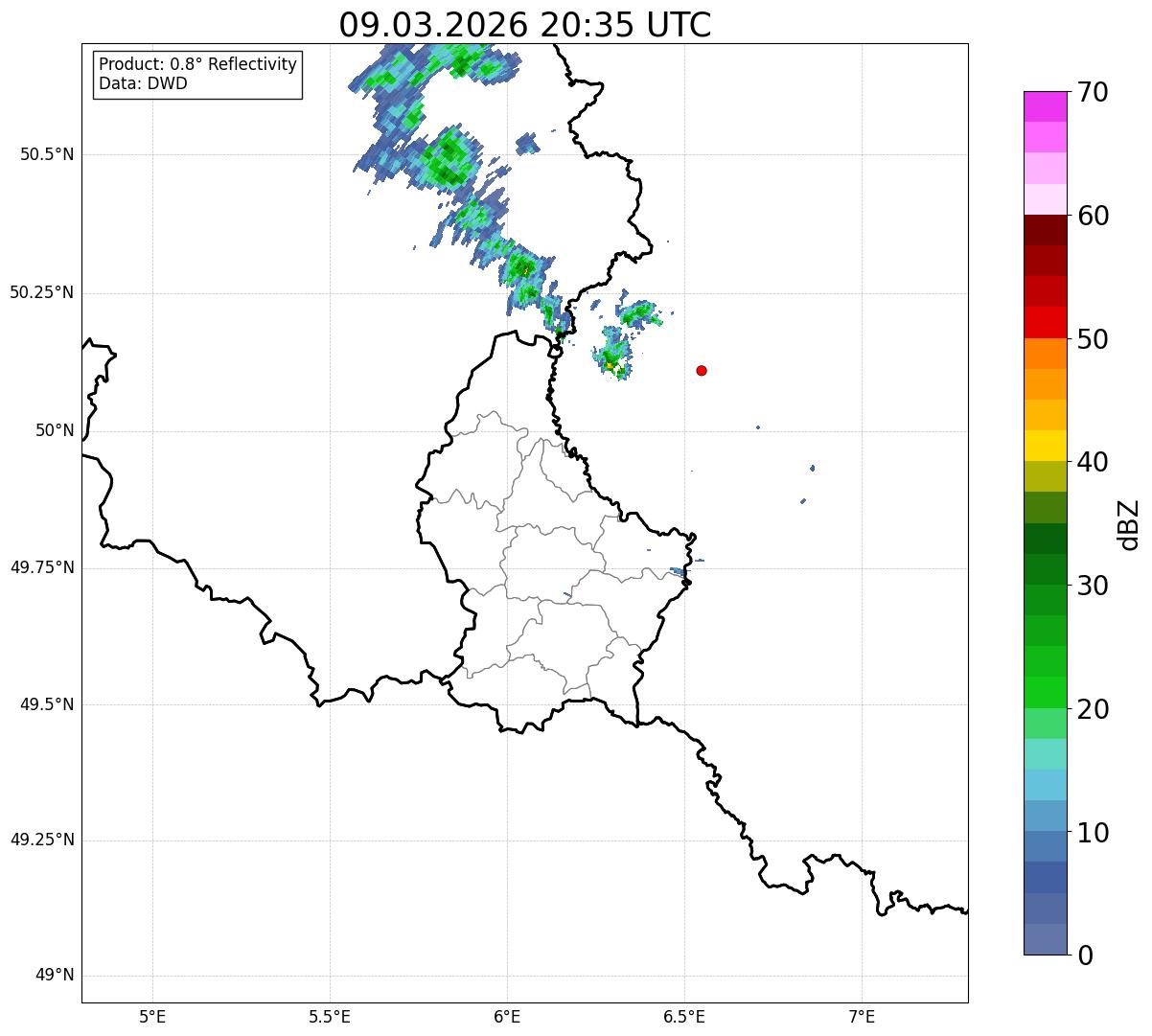This screenshot has height=1036, width=1152.
Task: Click the 49.5°N latitude label
Action: [x=46, y=704]
